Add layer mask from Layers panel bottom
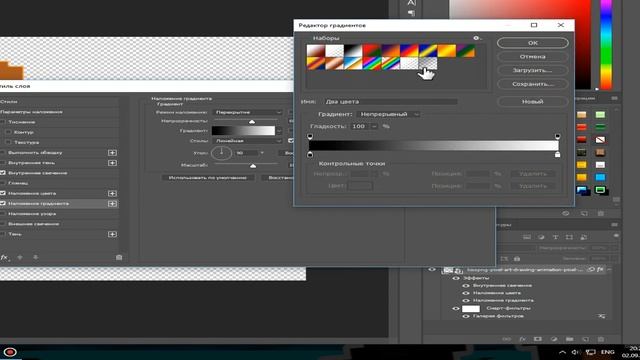This screenshot has height=360, width=640. tap(538, 339)
